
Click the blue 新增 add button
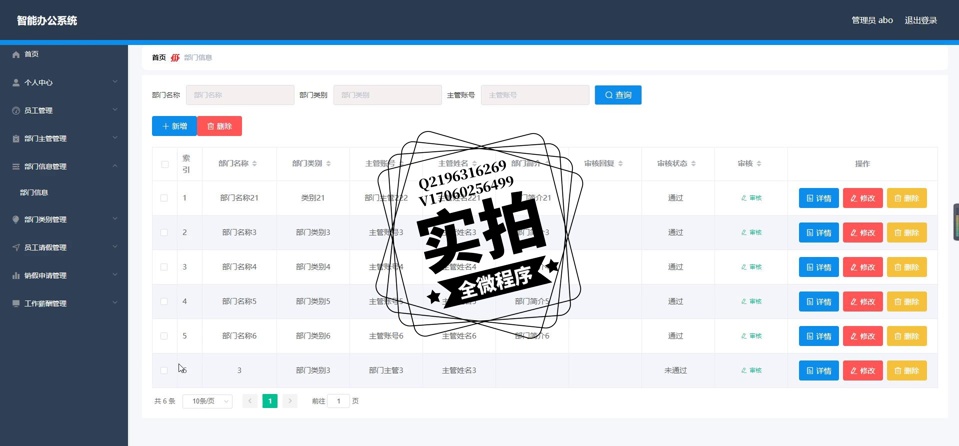click(174, 126)
